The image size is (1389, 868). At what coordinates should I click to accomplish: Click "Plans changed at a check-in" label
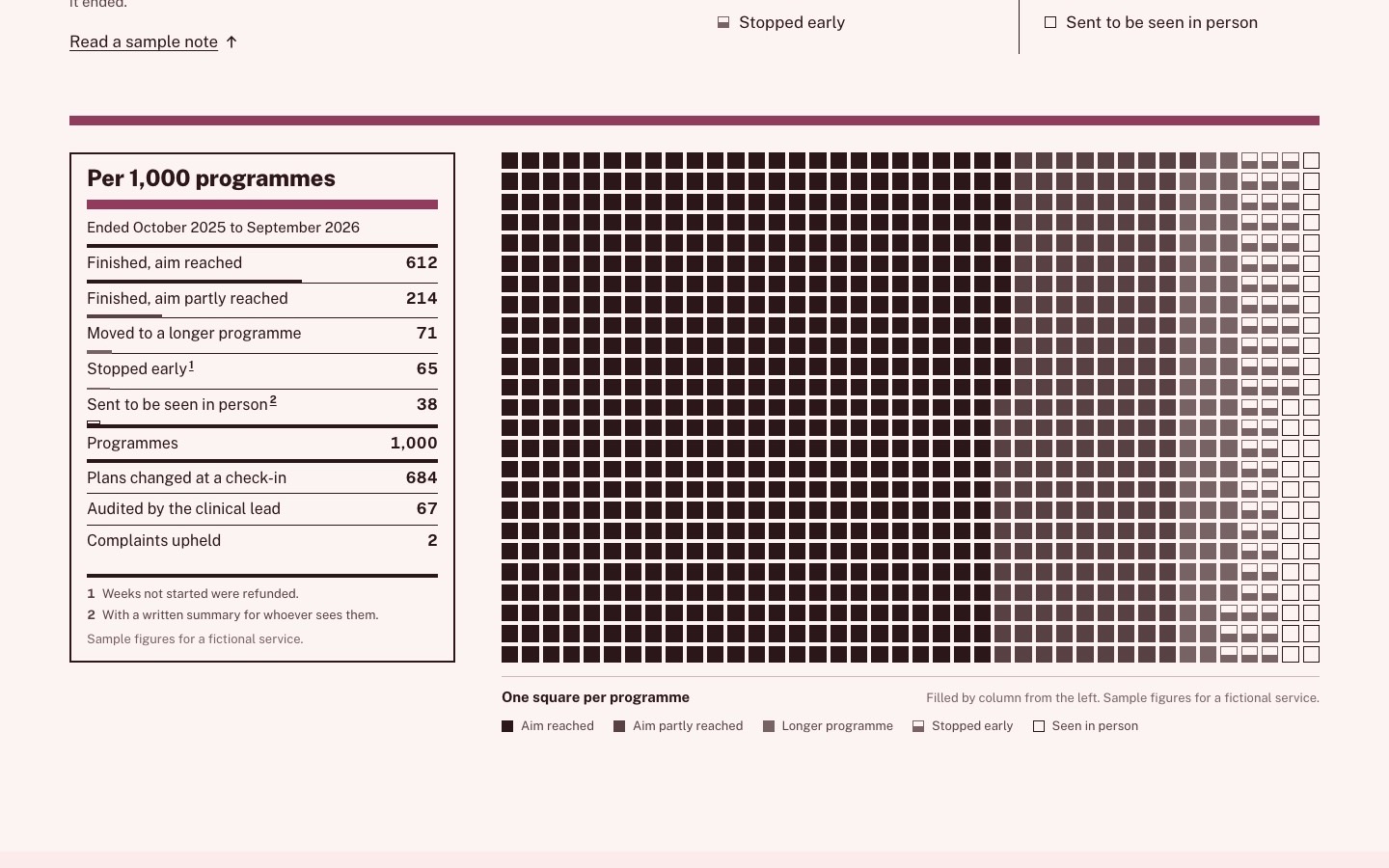(x=186, y=478)
